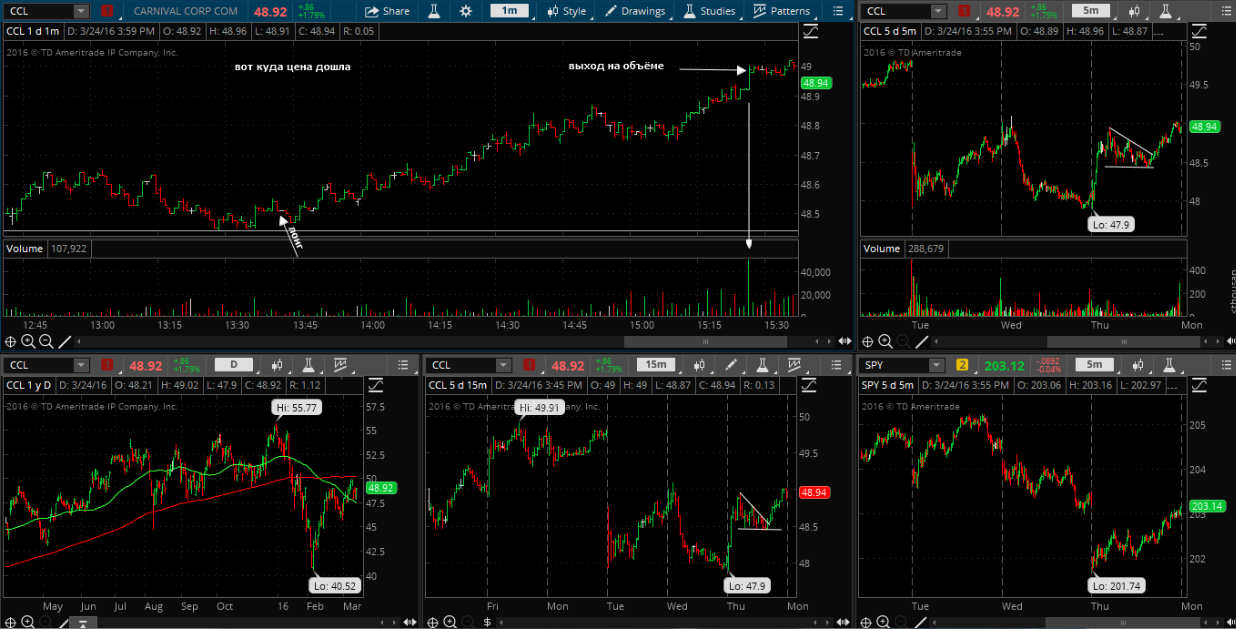Open chart settings gear icon
Image resolution: width=1236 pixels, height=629 pixels.
(465, 11)
